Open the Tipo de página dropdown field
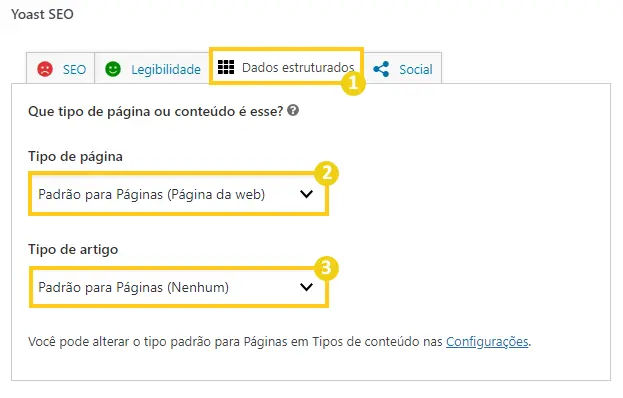Screen dimensions: 623x398 pyautogui.click(x=178, y=194)
